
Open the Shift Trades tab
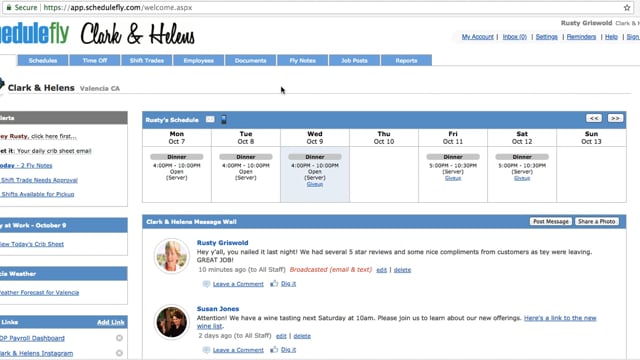tap(147, 60)
